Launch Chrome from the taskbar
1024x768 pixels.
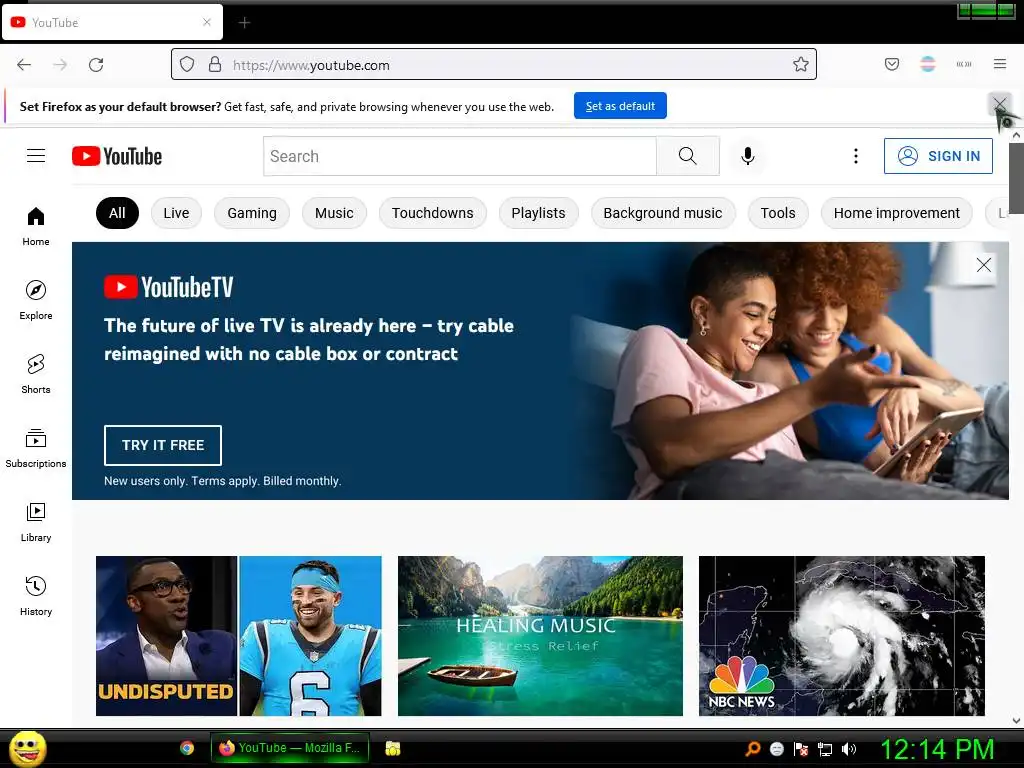pos(187,748)
